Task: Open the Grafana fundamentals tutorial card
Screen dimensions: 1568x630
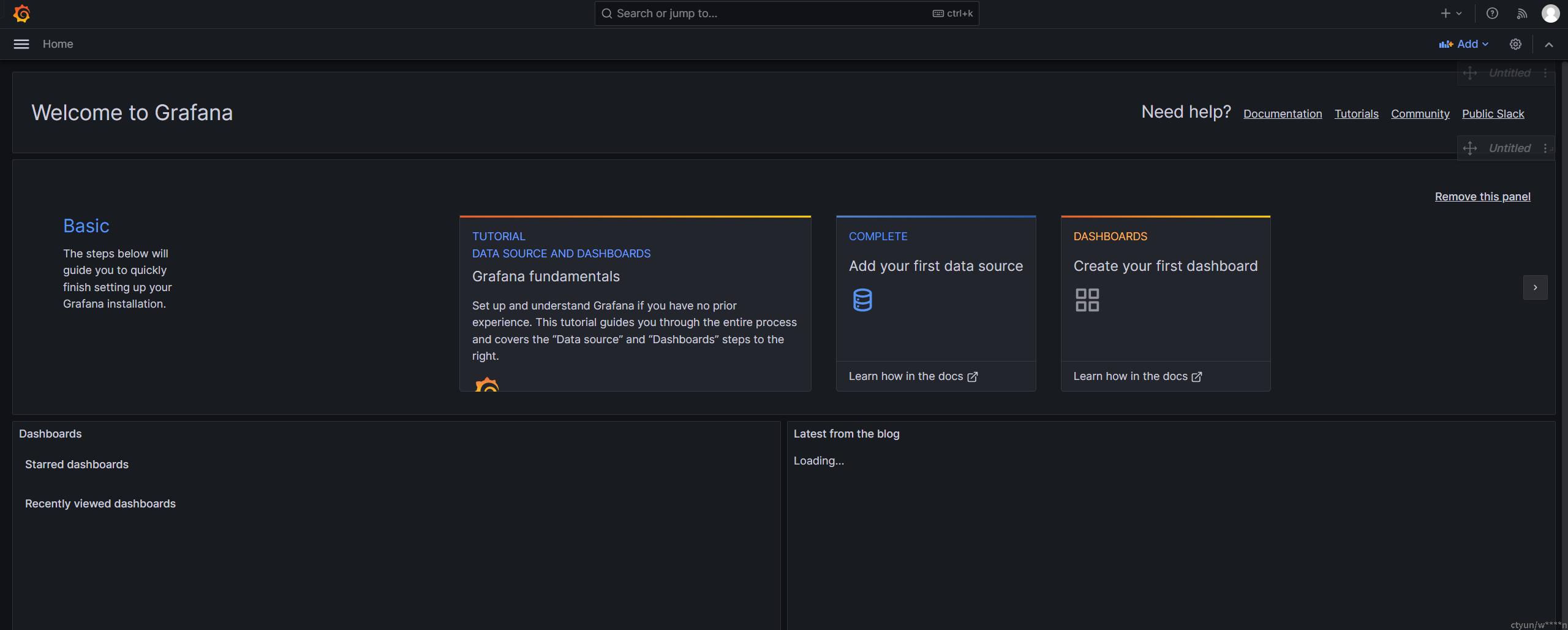Action: [x=635, y=303]
